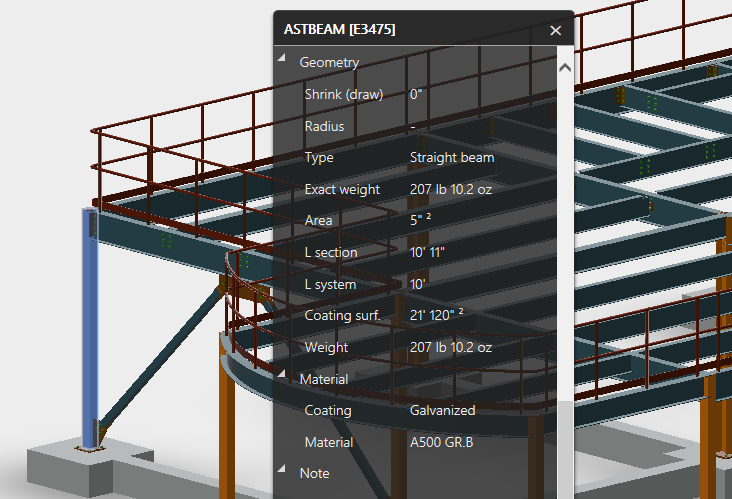Select the 'Shrink (draw)' property label
This screenshot has width=732, height=499.
[344, 94]
